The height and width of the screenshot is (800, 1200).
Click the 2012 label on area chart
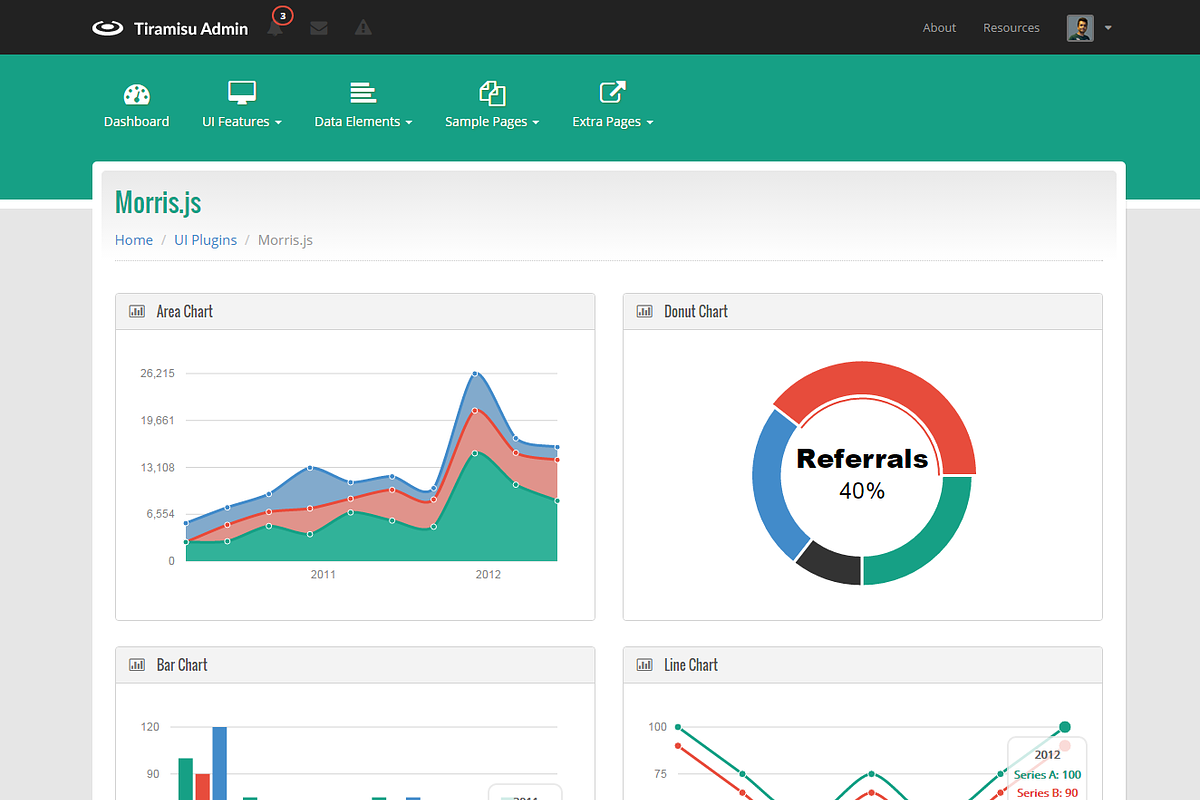coord(488,575)
